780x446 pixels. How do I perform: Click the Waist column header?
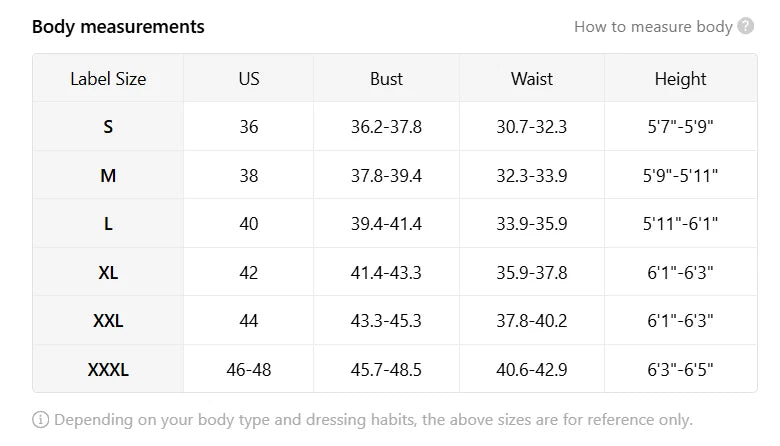531,79
